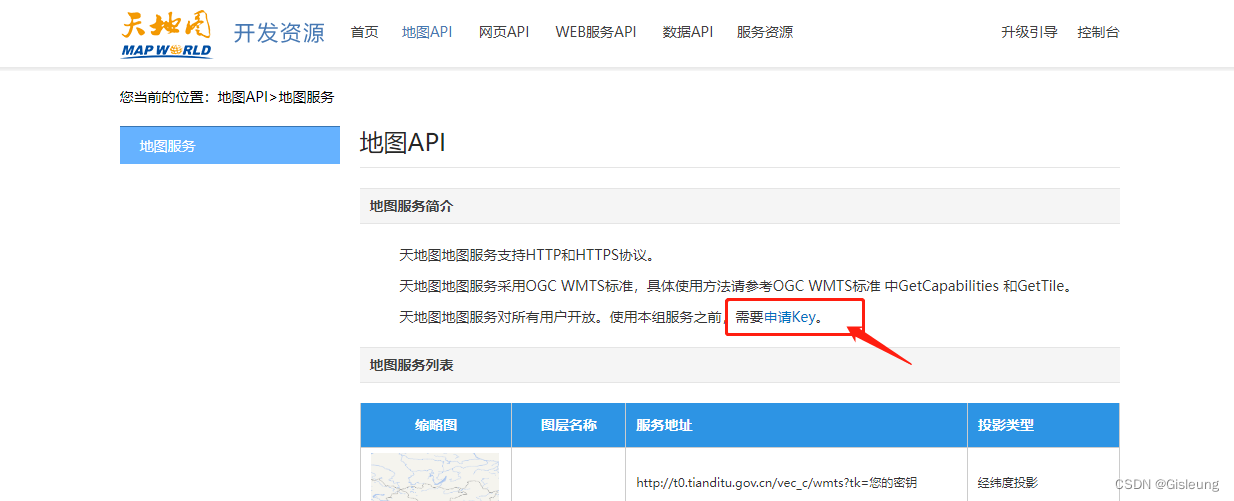The width and height of the screenshot is (1234, 501).
Task: Click the map thumbnail in the table
Action: (x=435, y=477)
